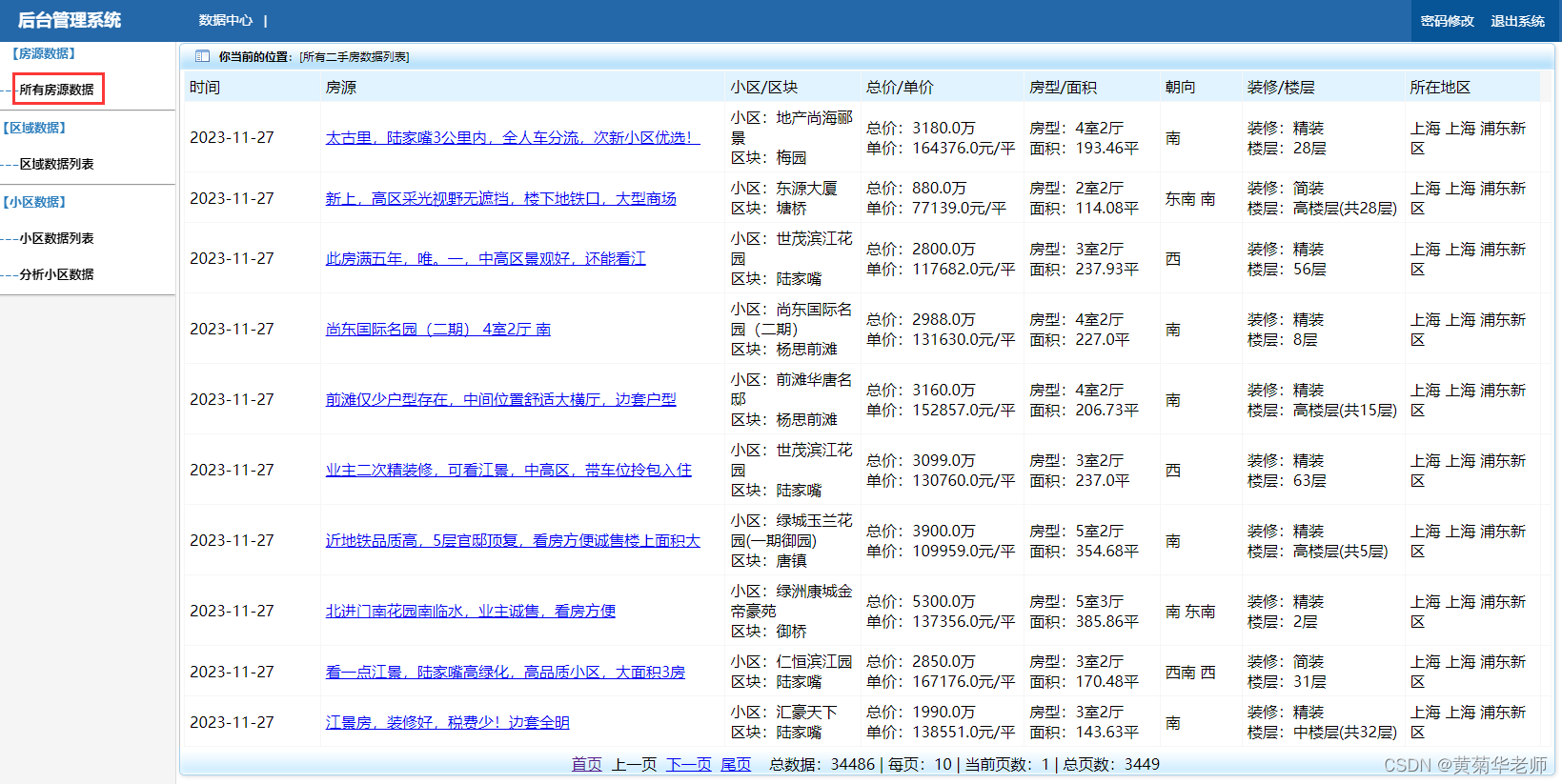Click the 朝向 column header
Viewport: 1562px width, 784px height.
click(1180, 87)
